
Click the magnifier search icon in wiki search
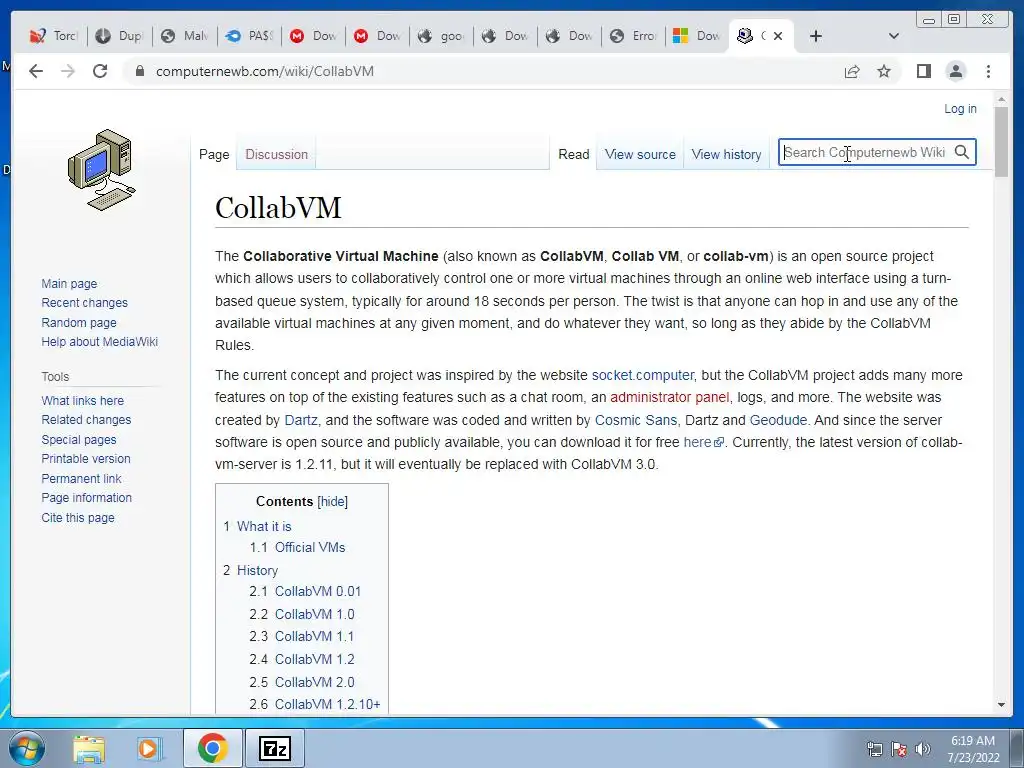(961, 152)
